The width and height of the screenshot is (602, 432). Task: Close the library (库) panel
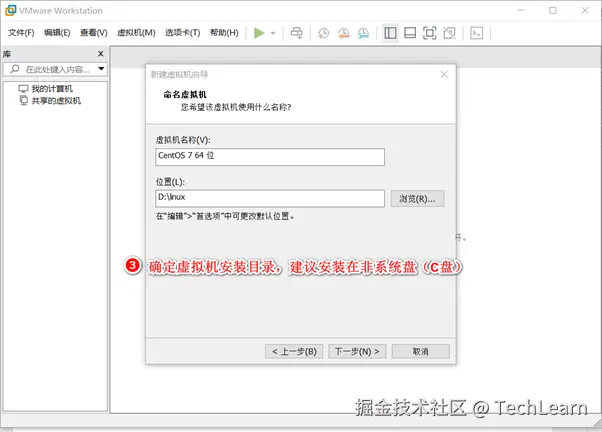pyautogui.click(x=101, y=54)
